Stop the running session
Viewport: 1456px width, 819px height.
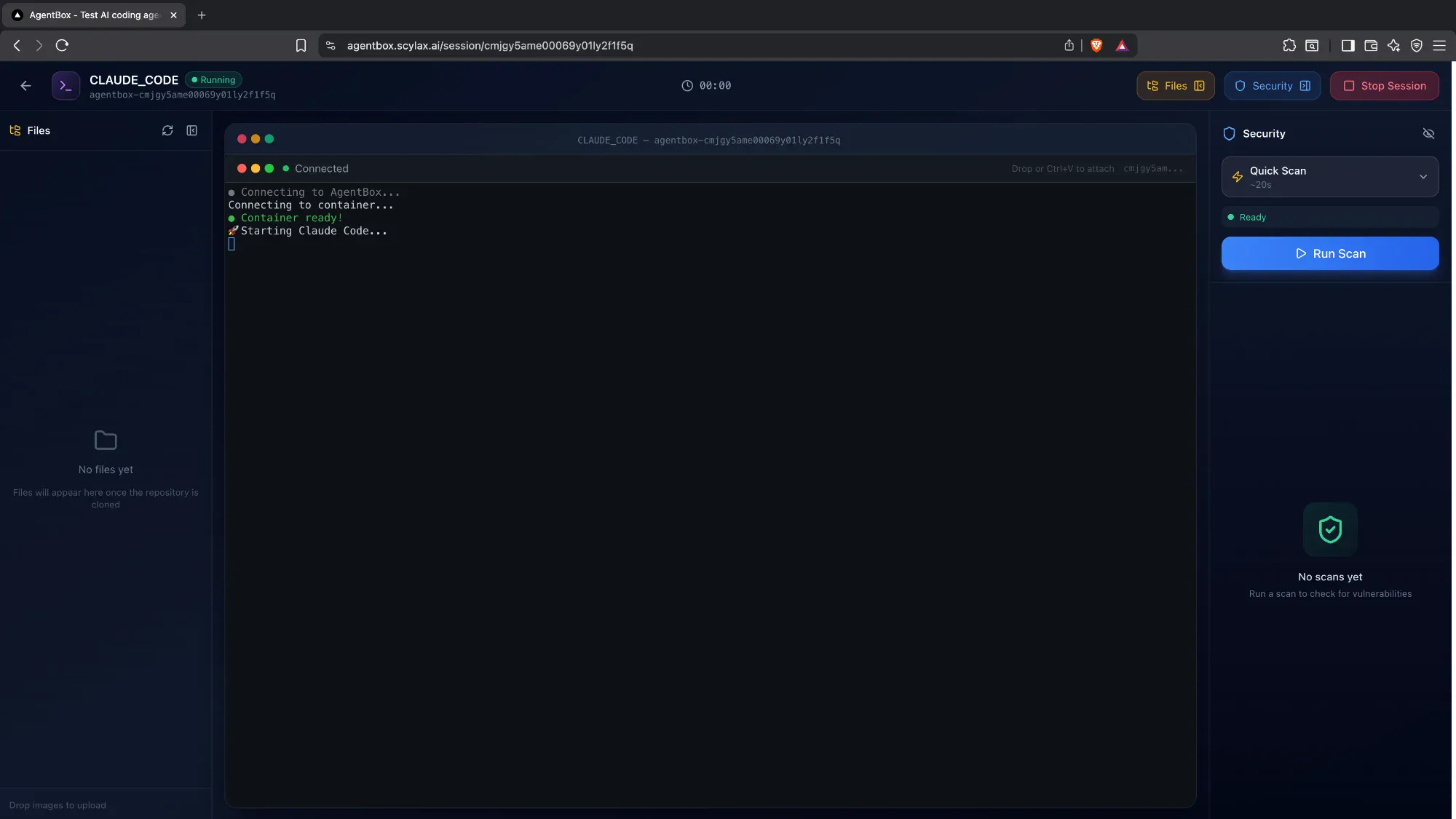click(1384, 86)
